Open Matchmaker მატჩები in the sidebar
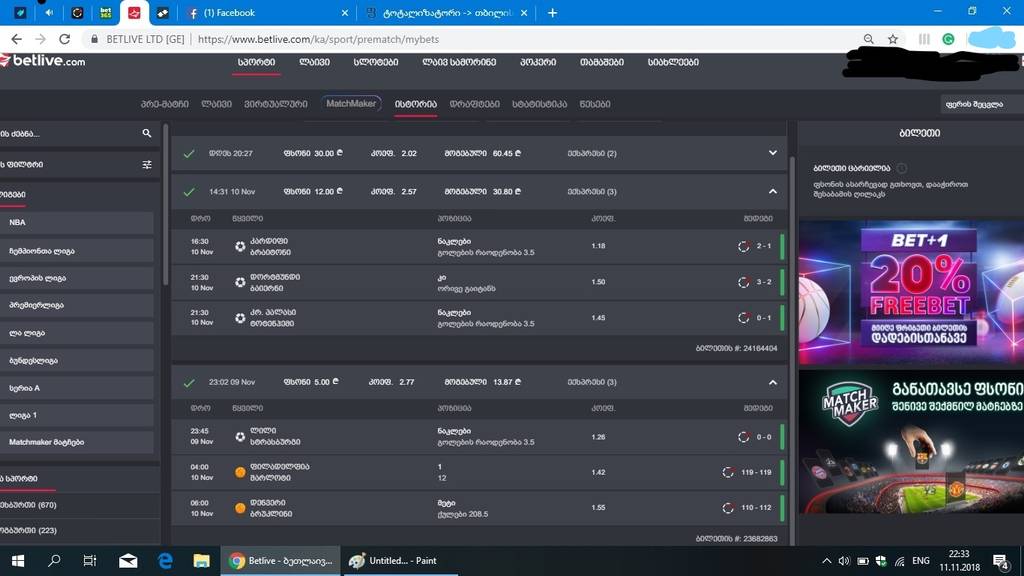 coord(77,442)
